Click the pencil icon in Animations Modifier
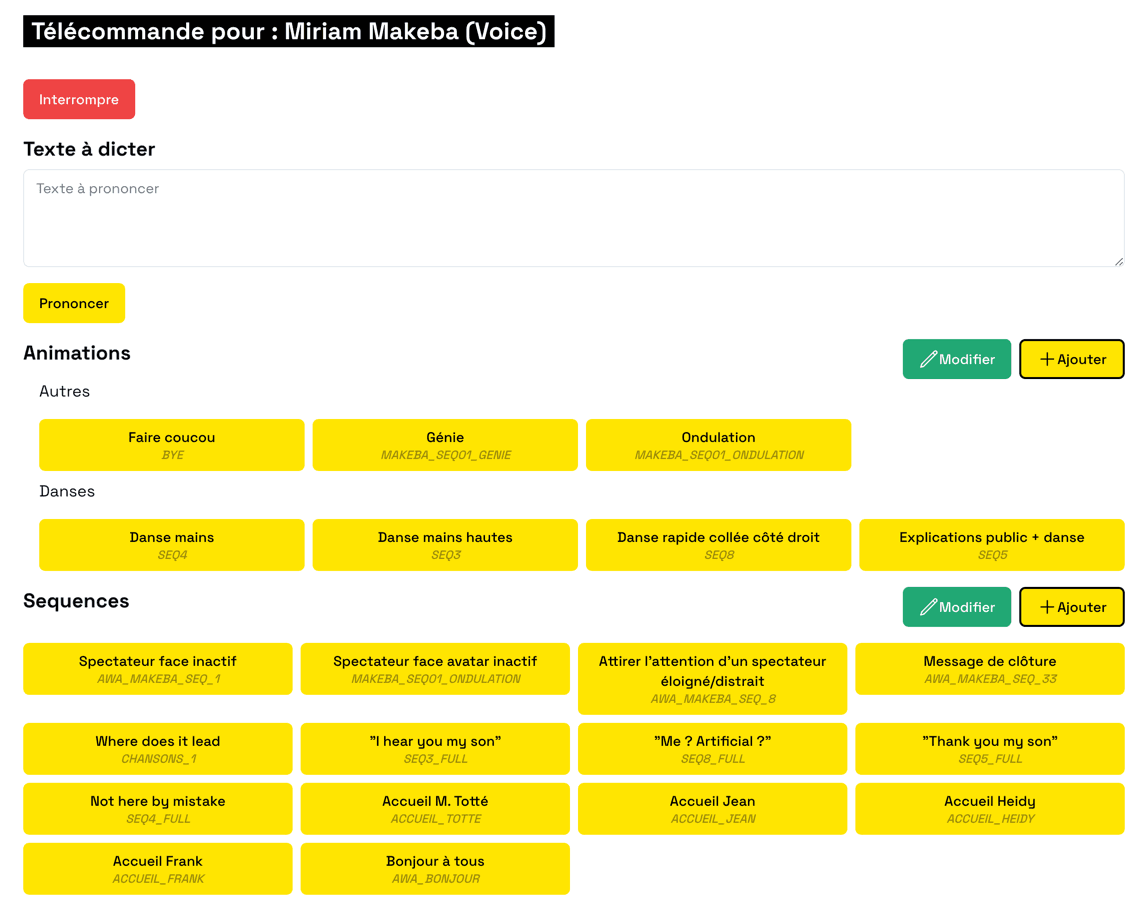Screen dimensions: 1145x910 pyautogui.click(x=928, y=359)
